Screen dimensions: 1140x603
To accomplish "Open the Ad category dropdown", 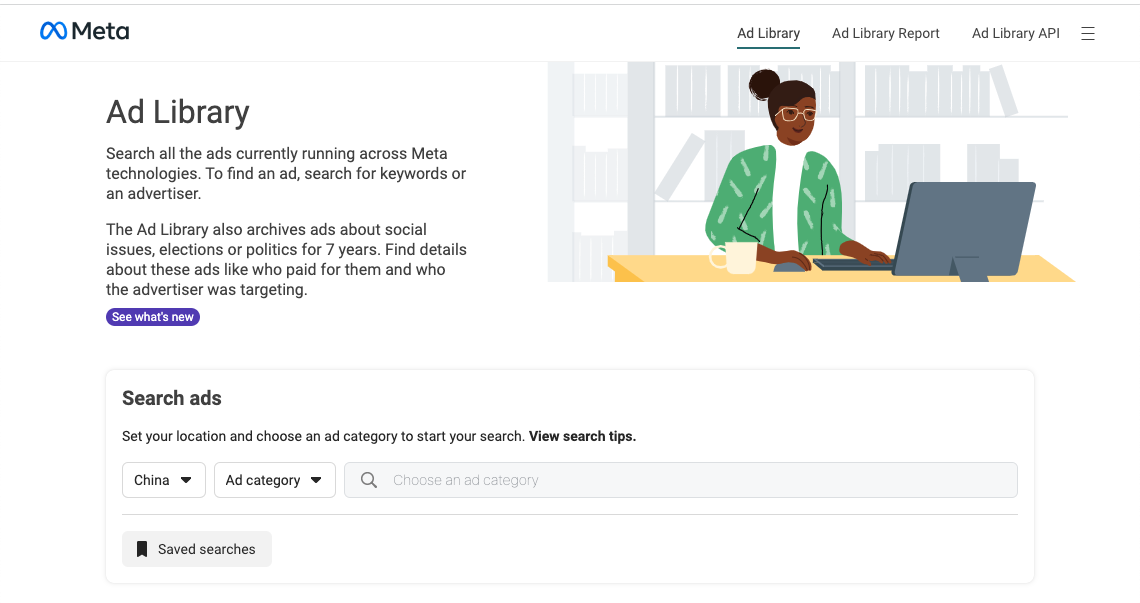I will point(274,480).
